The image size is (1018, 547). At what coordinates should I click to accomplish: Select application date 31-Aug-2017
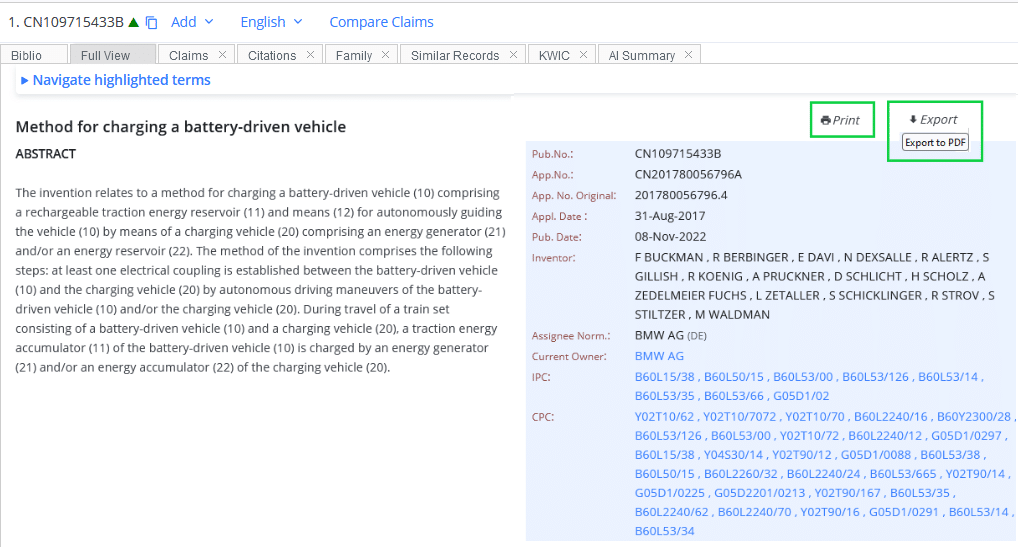pyautogui.click(x=669, y=216)
